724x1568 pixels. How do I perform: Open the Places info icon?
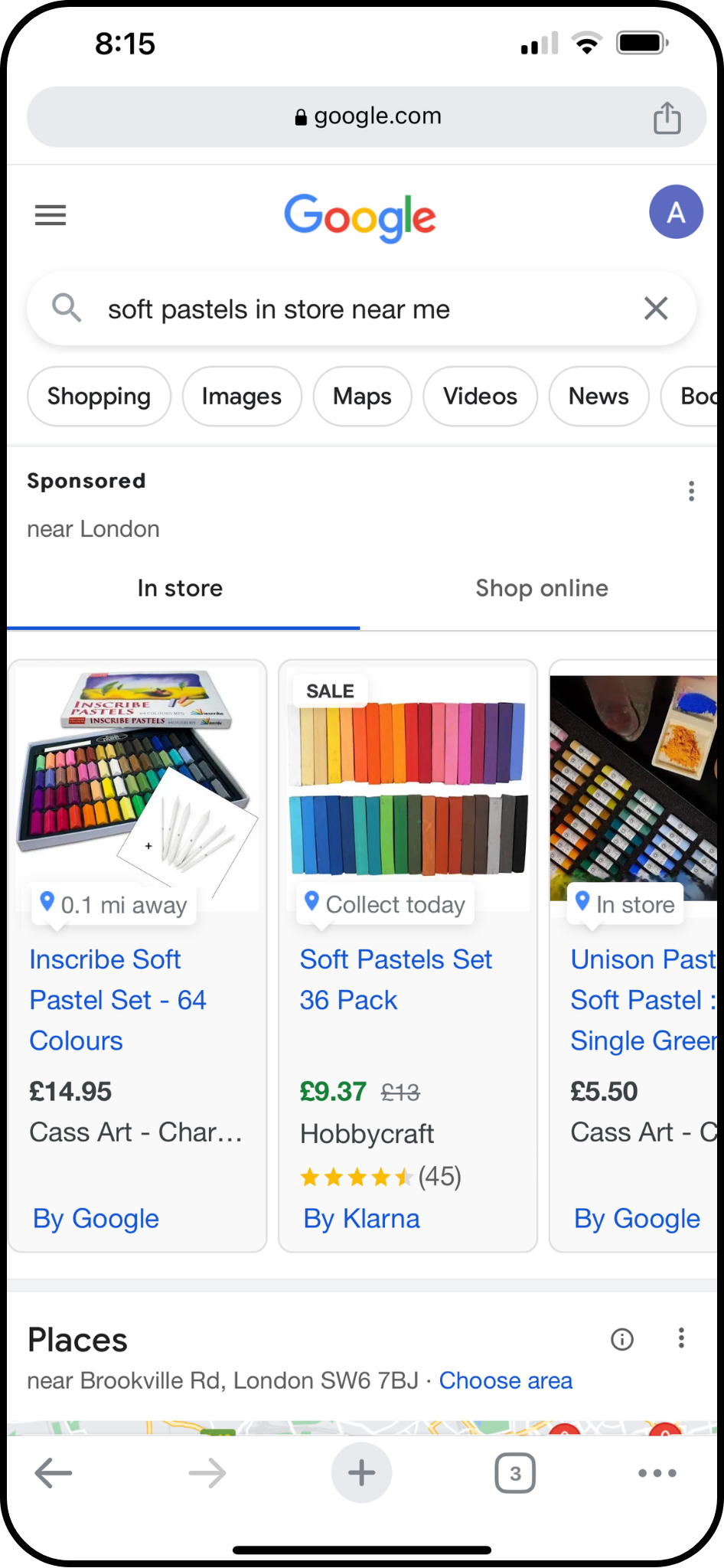622,1339
